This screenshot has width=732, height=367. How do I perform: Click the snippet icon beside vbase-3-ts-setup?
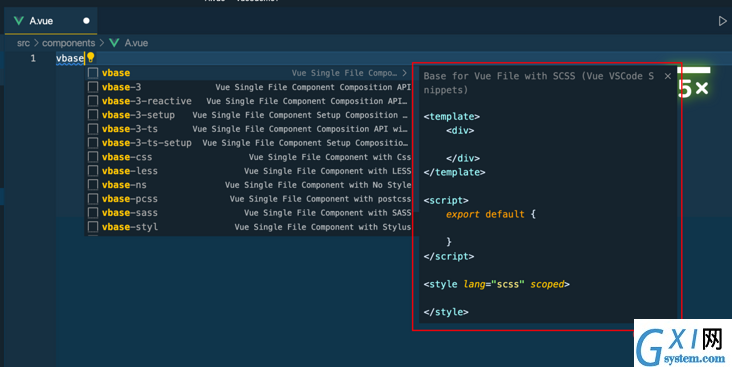pyautogui.click(x=93, y=143)
